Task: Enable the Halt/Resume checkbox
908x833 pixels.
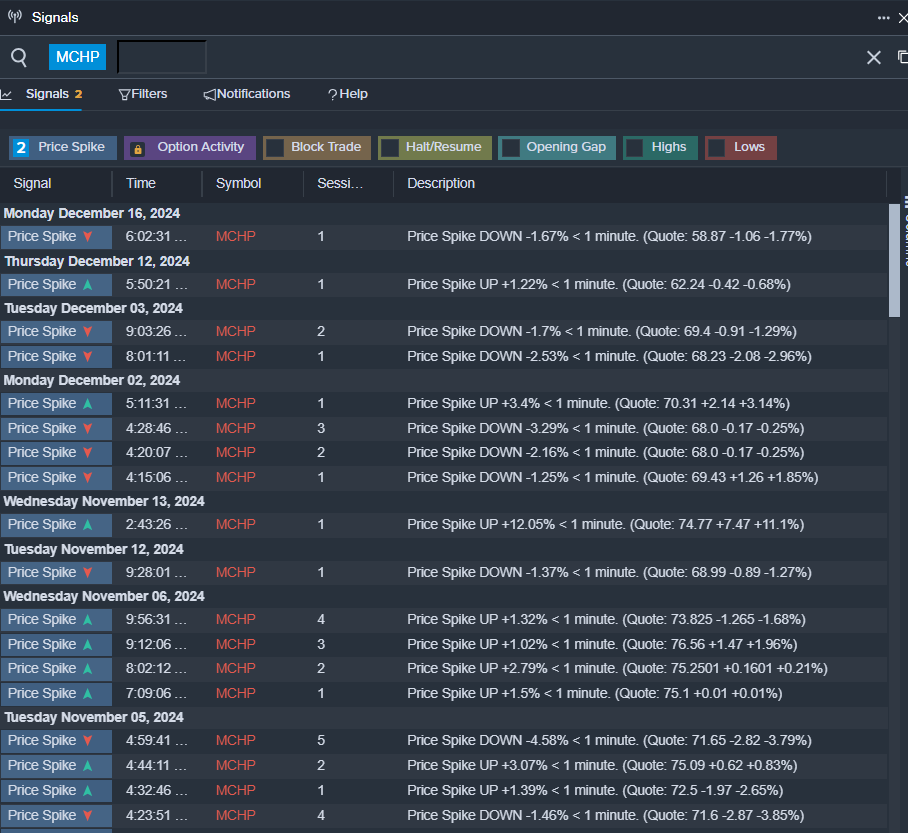Action: point(390,148)
